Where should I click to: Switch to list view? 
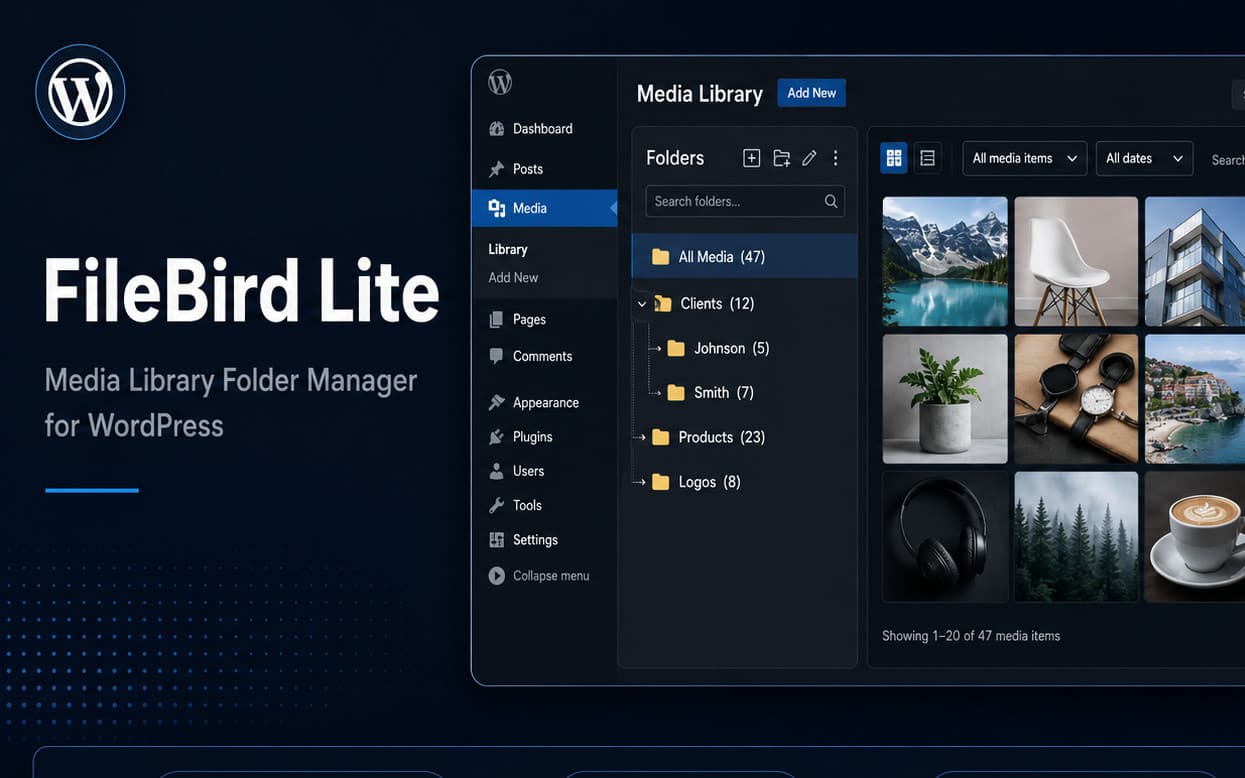coord(928,158)
